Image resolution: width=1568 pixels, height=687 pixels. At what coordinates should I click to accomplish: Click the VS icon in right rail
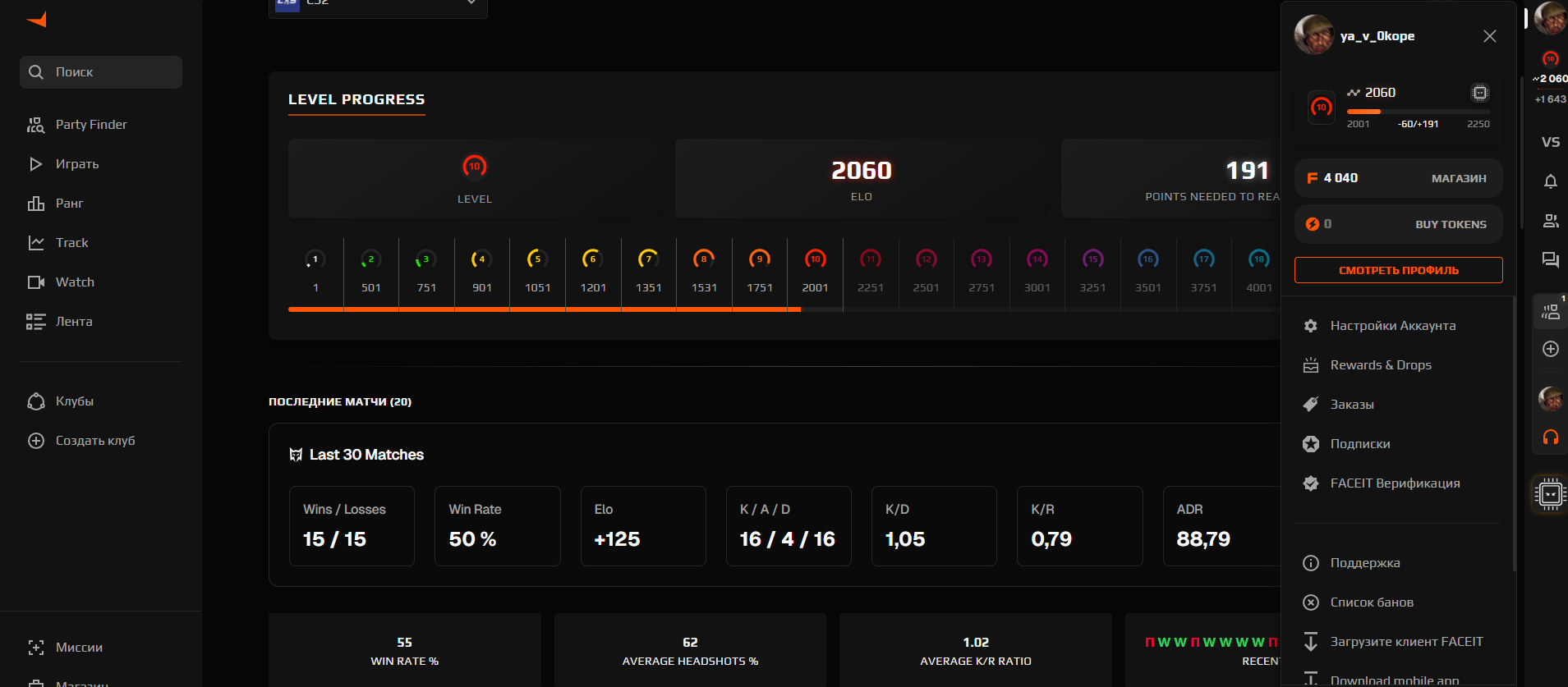[x=1551, y=142]
